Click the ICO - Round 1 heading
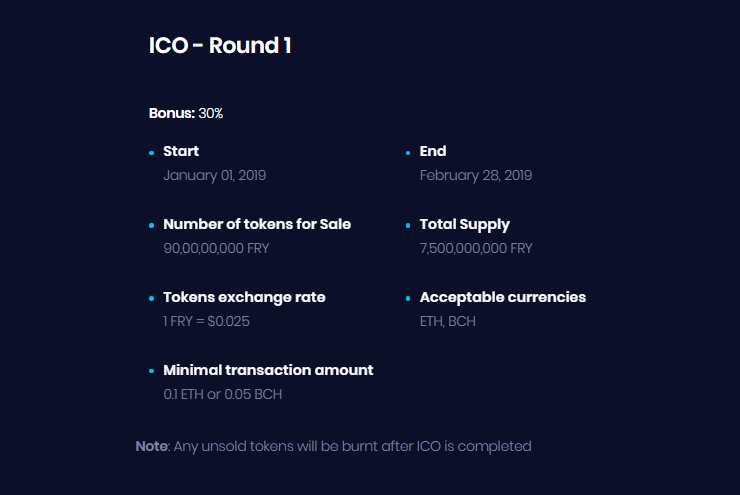Viewport: 740px width, 495px height. click(x=220, y=46)
